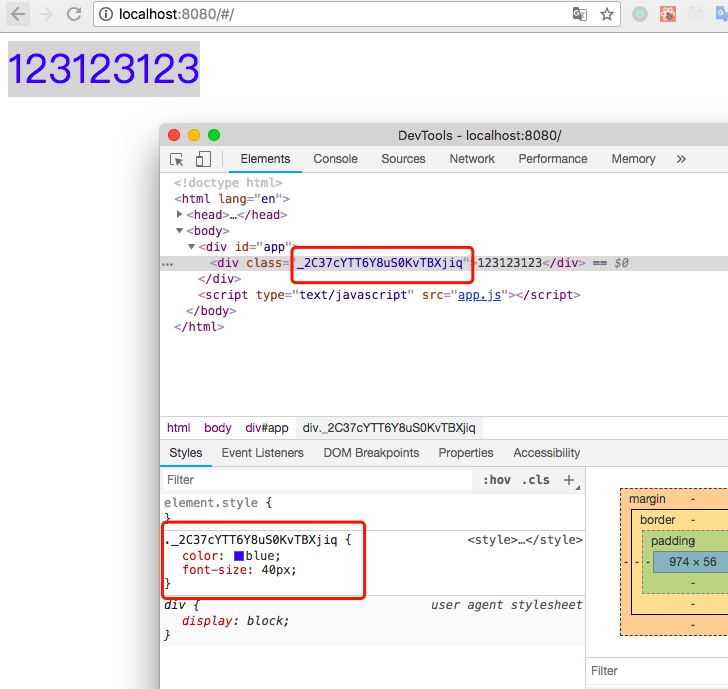Click the element inspector picker icon
The width and height of the screenshot is (728, 689).
(176, 159)
